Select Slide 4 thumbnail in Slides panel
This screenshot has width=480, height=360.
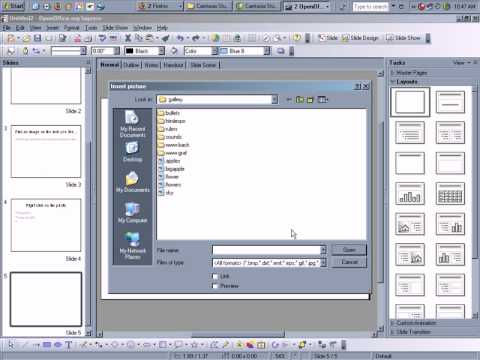(x=46, y=225)
